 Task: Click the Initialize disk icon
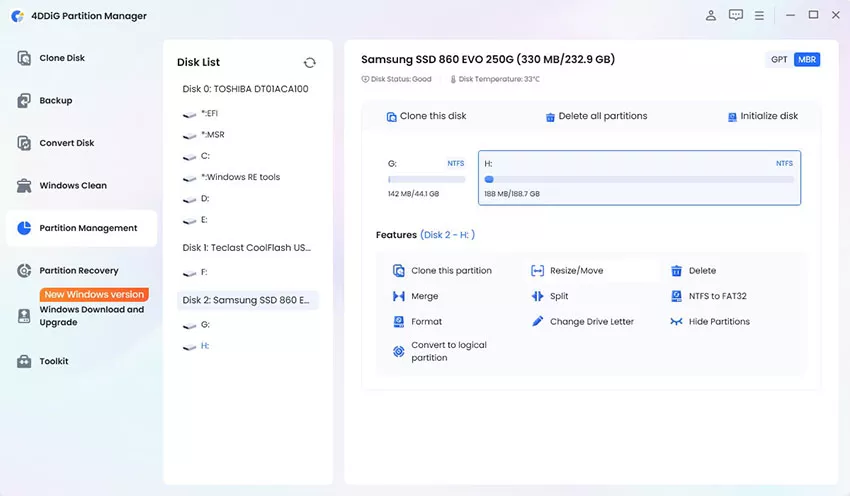pyautogui.click(x=732, y=117)
